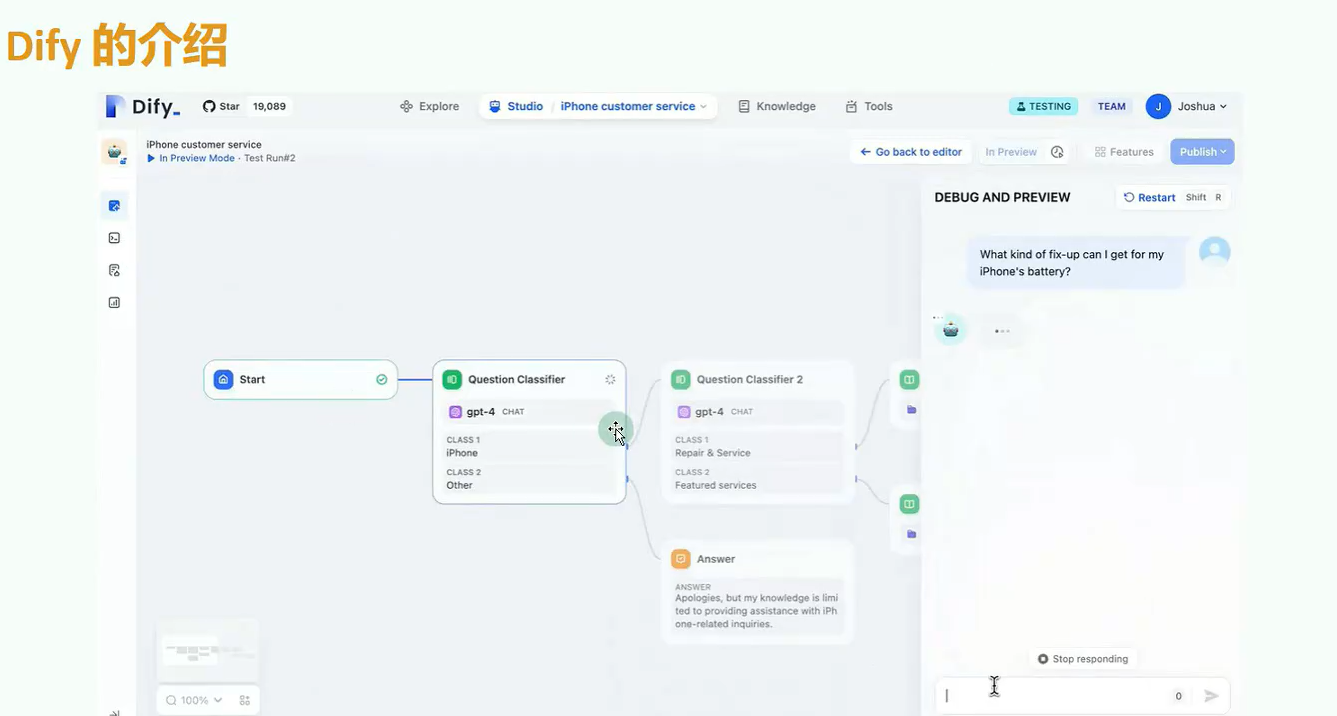The image size is (1337, 716).
Task: Open logs and annotations sidebar icon
Action: tap(114, 270)
